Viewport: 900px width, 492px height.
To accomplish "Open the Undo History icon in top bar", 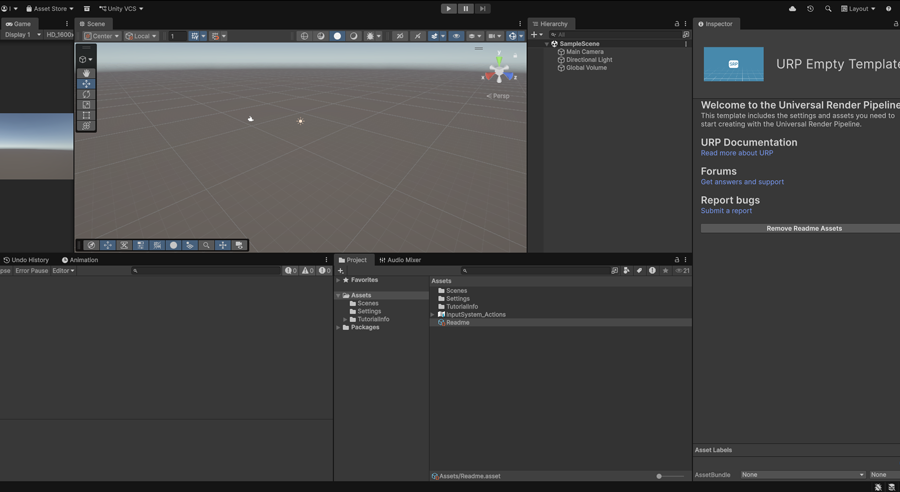I will (810, 9).
